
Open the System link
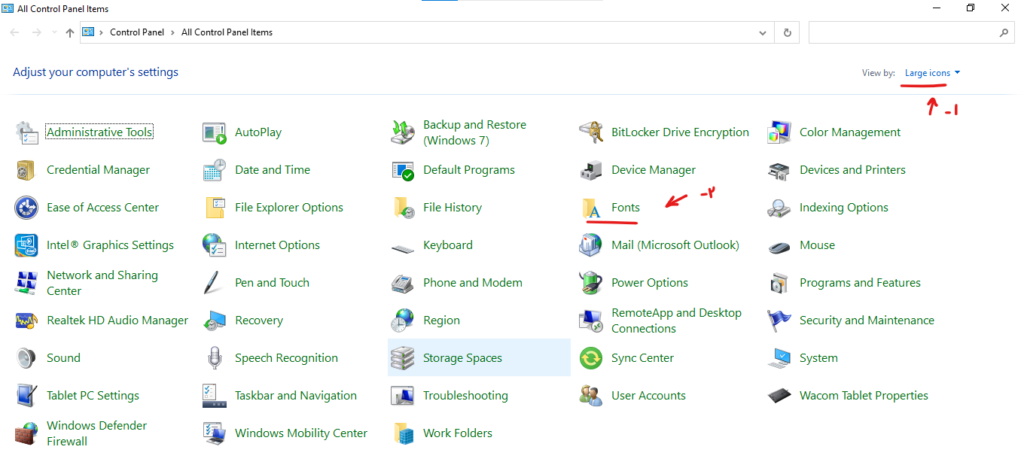[x=818, y=358]
